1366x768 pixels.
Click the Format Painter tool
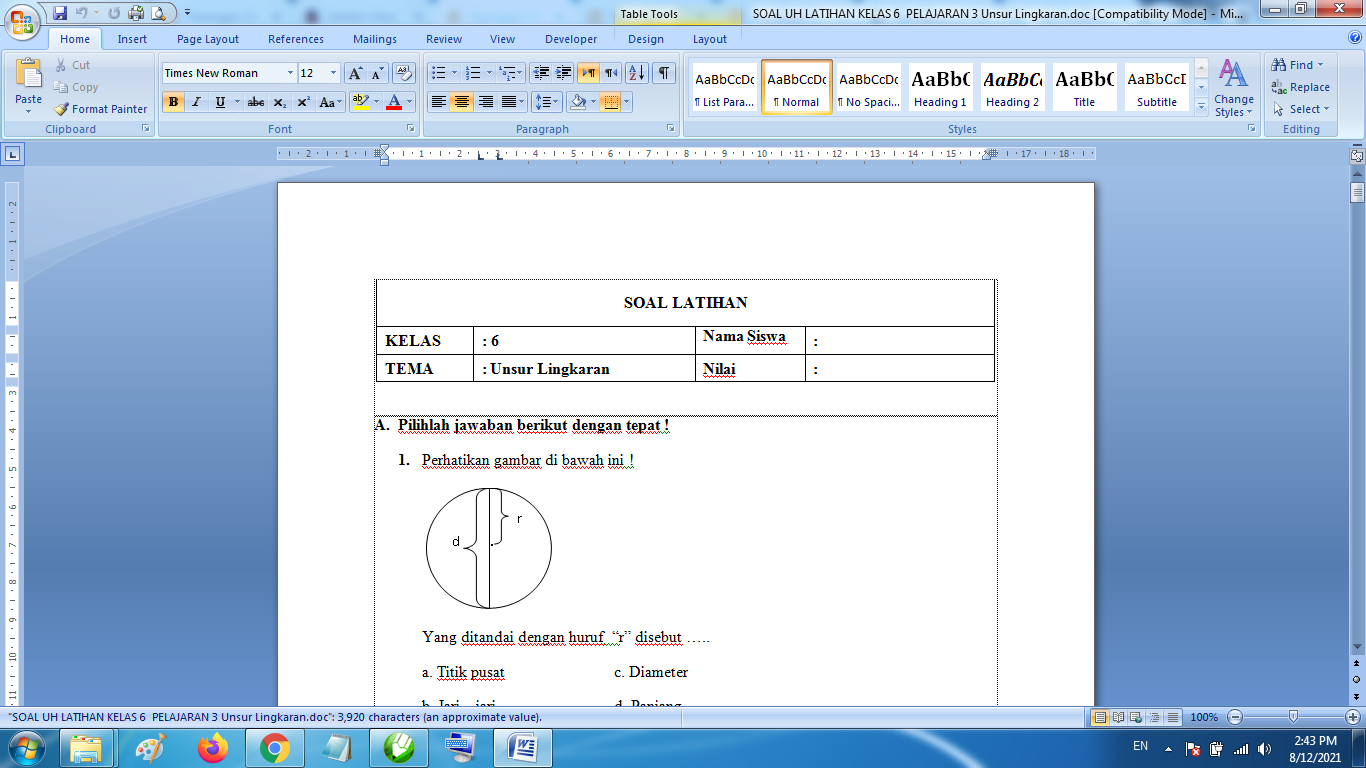click(100, 109)
